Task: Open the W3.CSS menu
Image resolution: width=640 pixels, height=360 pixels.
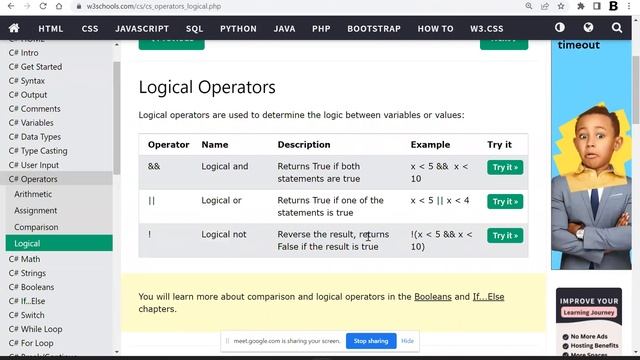Action: 487,29
